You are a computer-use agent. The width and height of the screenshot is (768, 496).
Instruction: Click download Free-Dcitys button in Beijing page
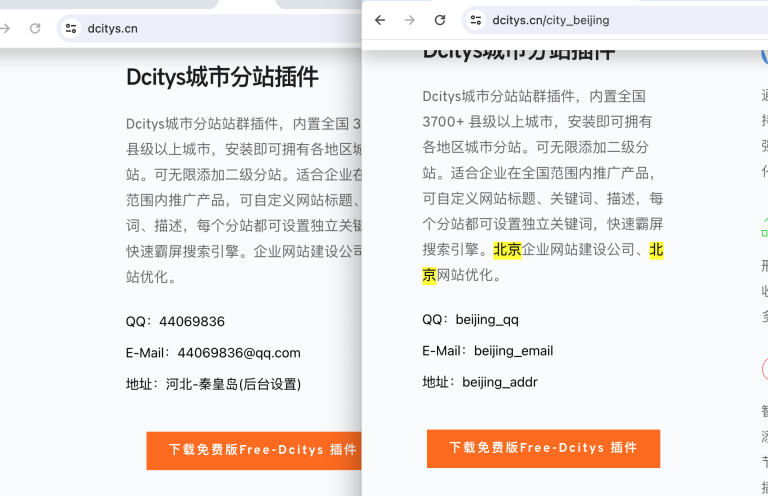click(543, 448)
